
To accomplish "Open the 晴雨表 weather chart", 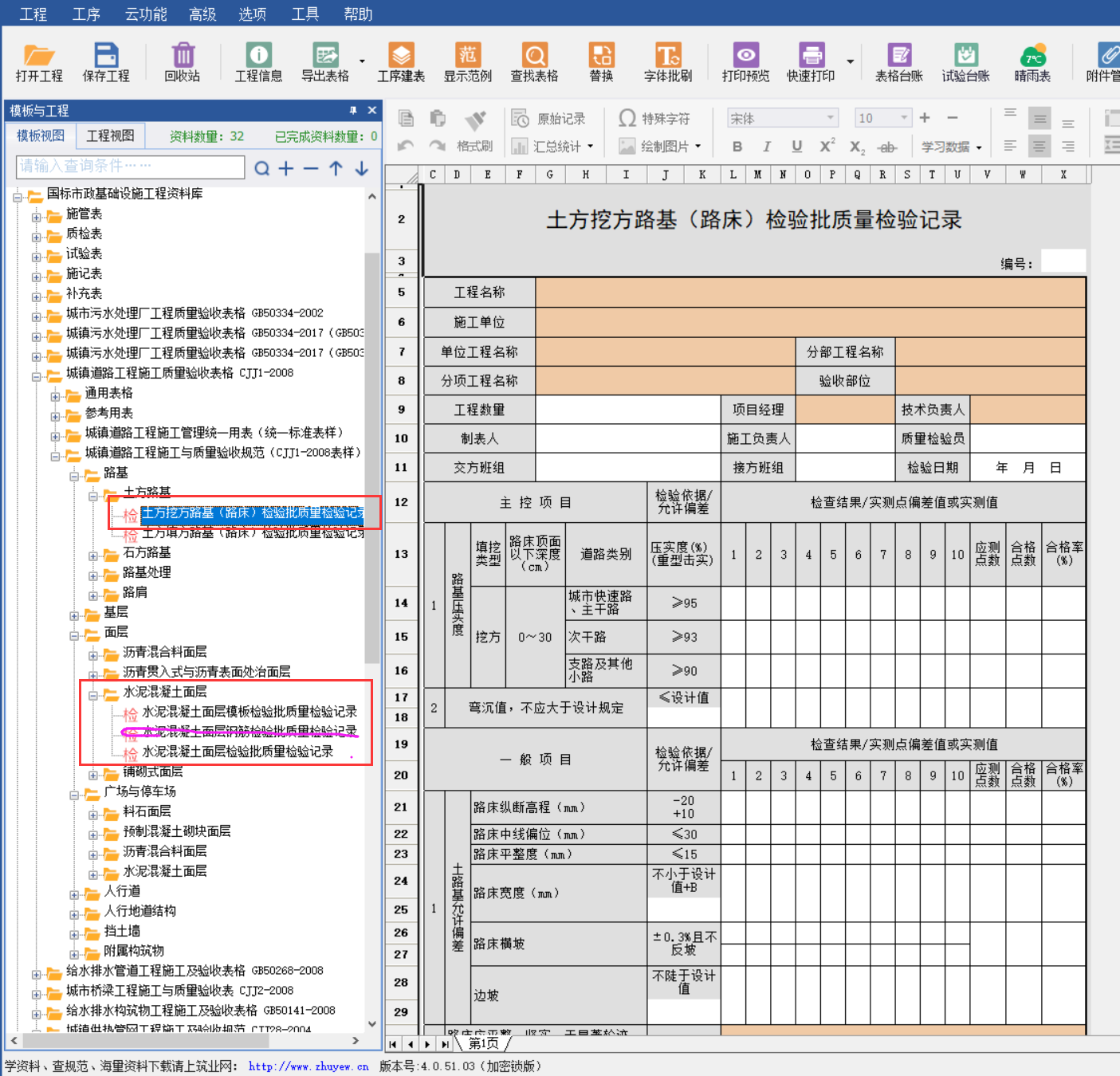I will coord(1032,62).
